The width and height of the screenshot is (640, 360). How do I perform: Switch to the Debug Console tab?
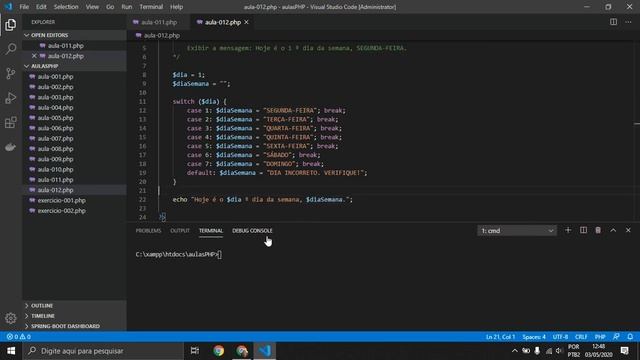click(252, 231)
